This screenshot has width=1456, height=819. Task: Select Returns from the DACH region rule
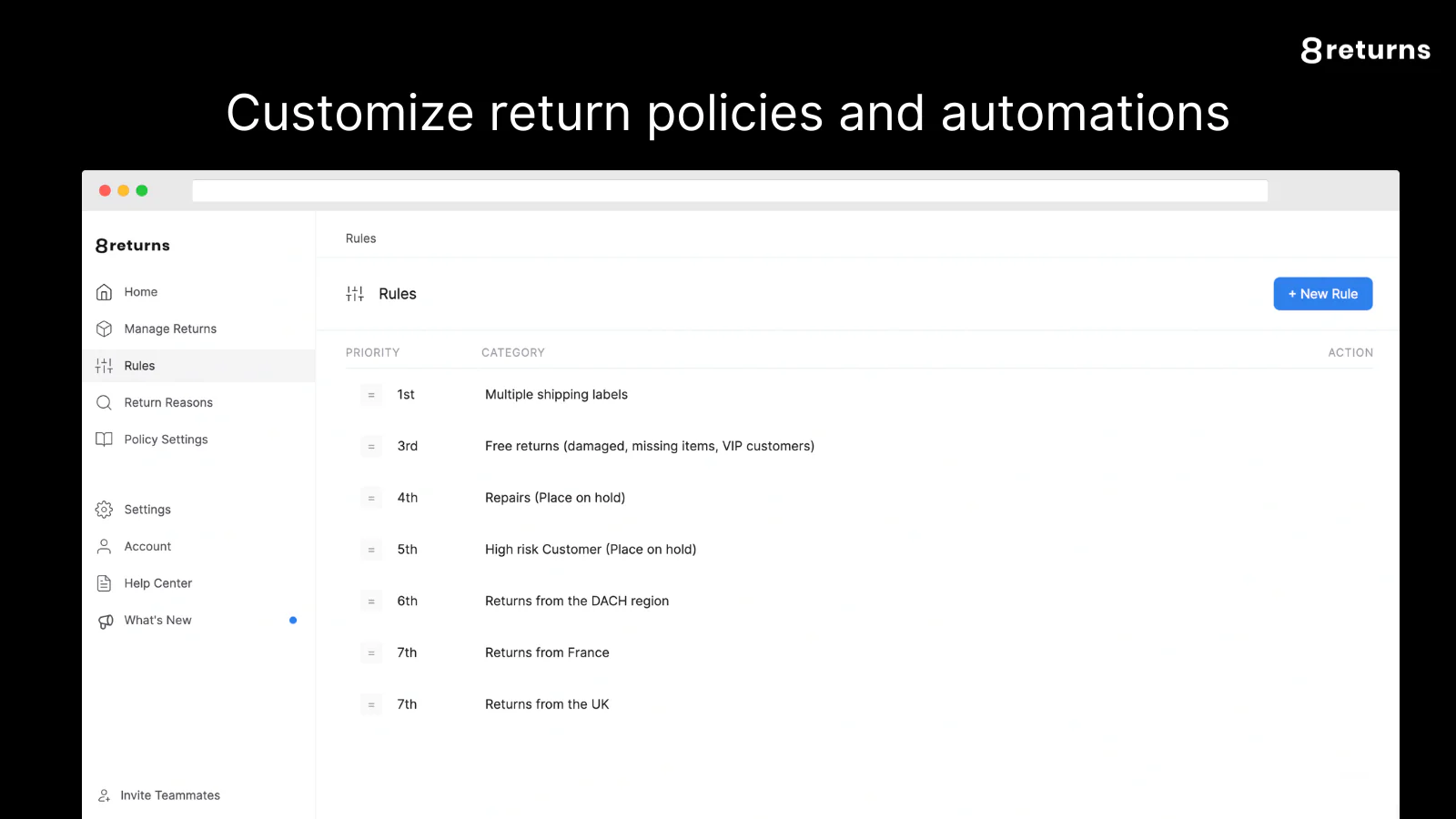577,602
